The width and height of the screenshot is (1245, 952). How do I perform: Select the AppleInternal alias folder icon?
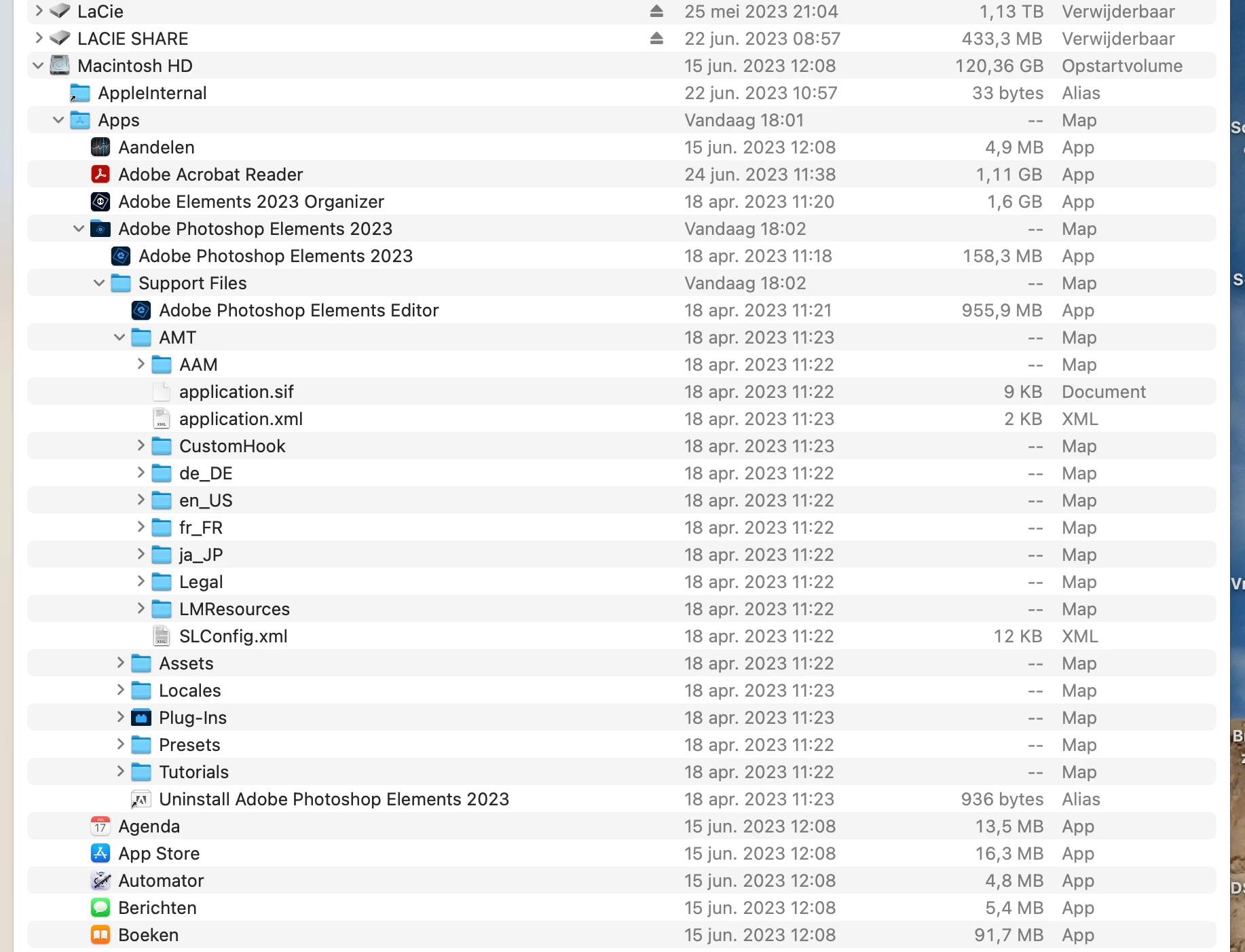click(80, 93)
